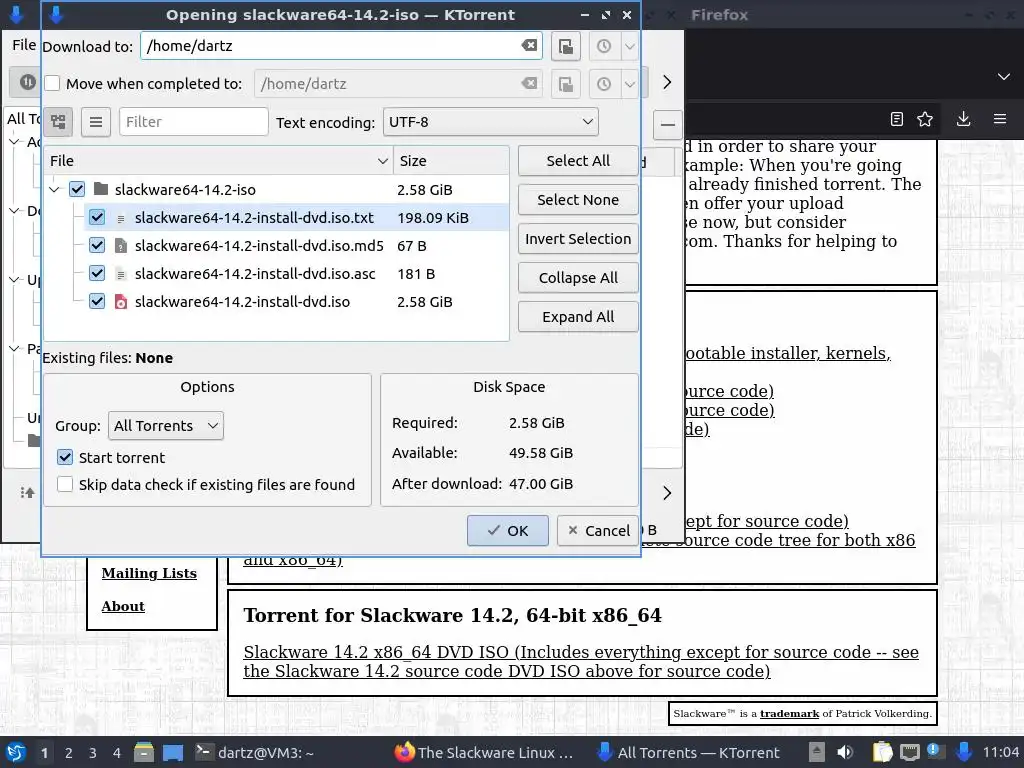The image size is (1024, 768).
Task: Open the application launcher menu icon
Action: [16, 752]
